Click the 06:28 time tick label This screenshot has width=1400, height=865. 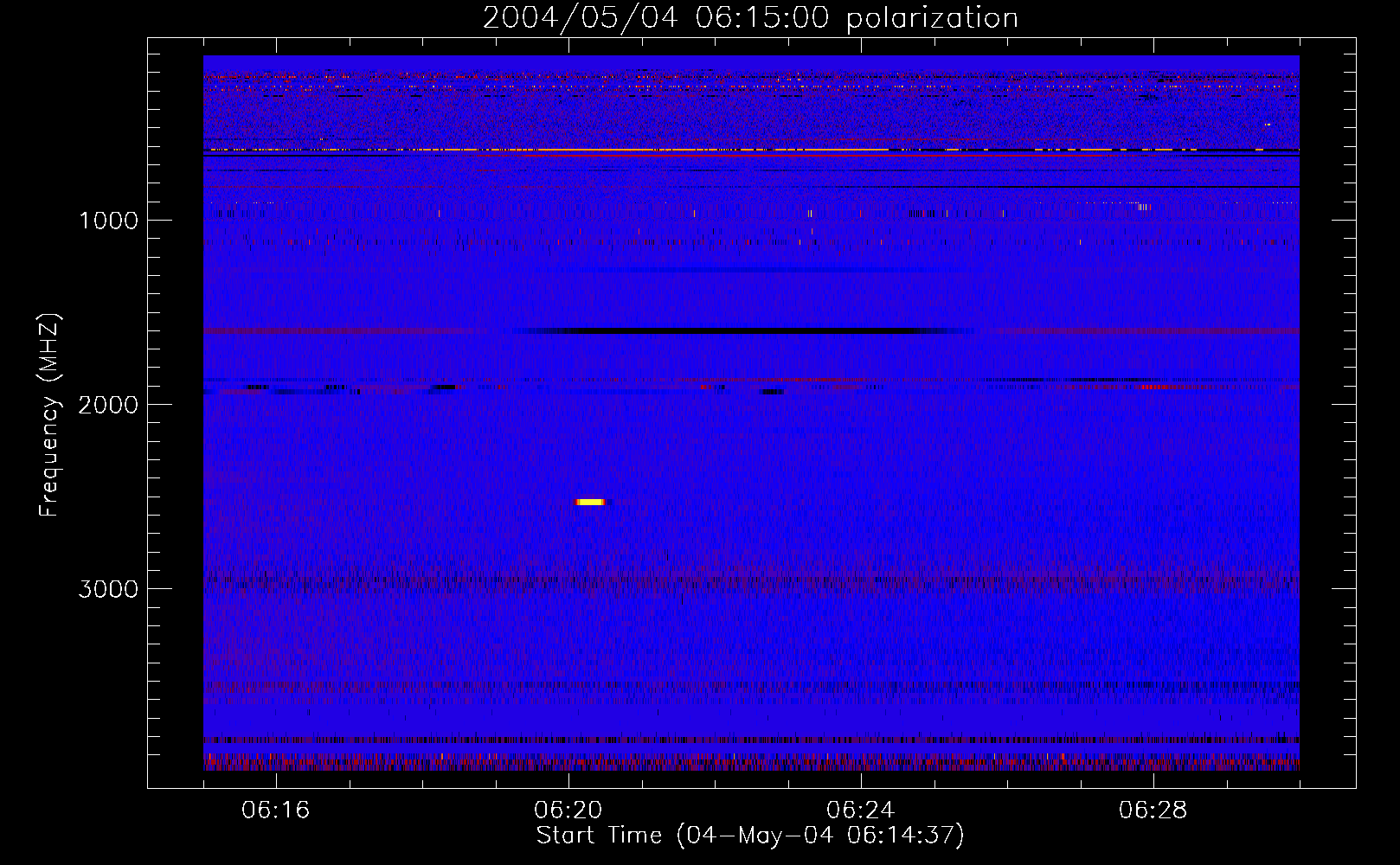point(1153,811)
